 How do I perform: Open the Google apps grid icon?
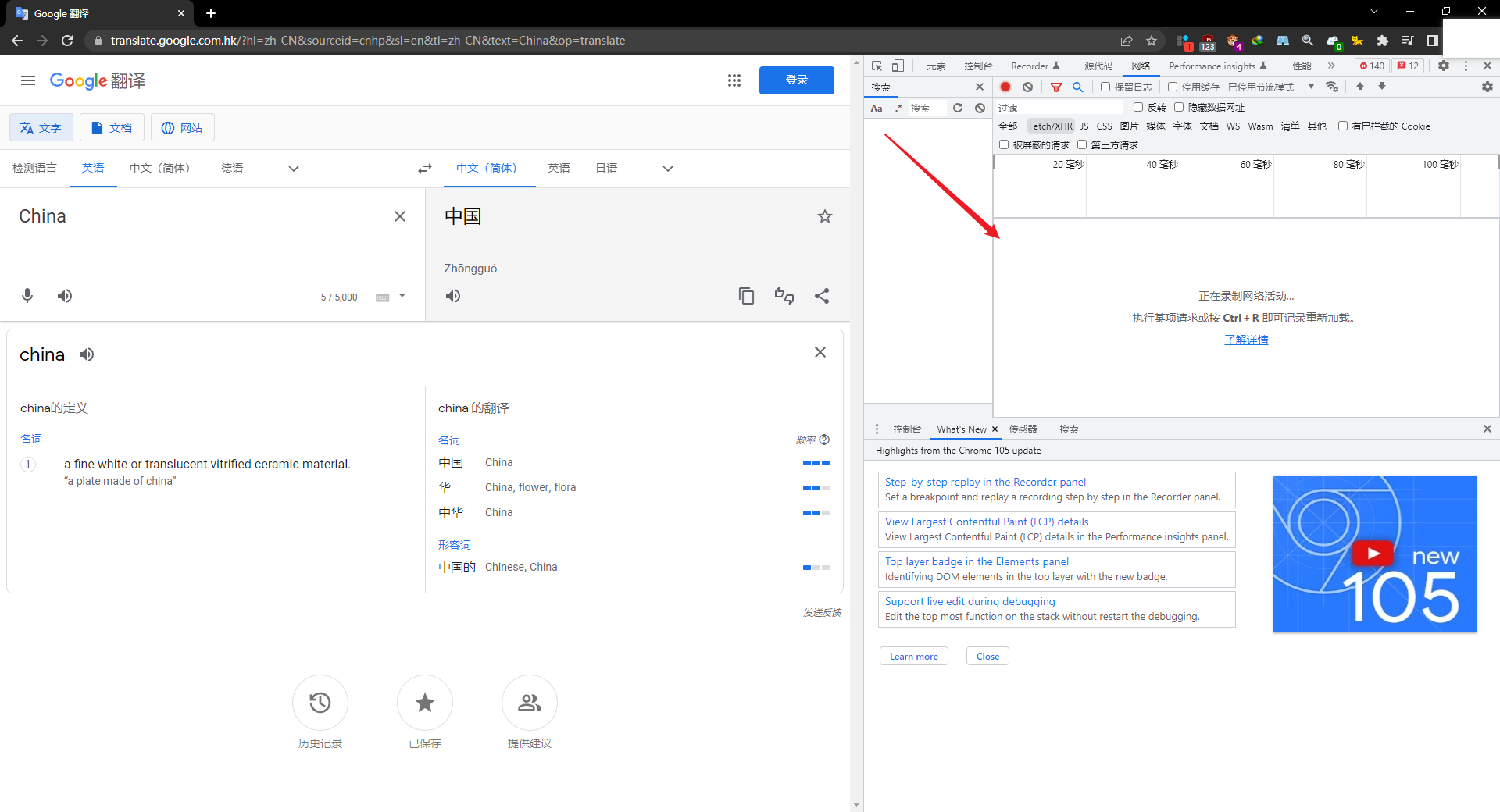pyautogui.click(x=734, y=80)
